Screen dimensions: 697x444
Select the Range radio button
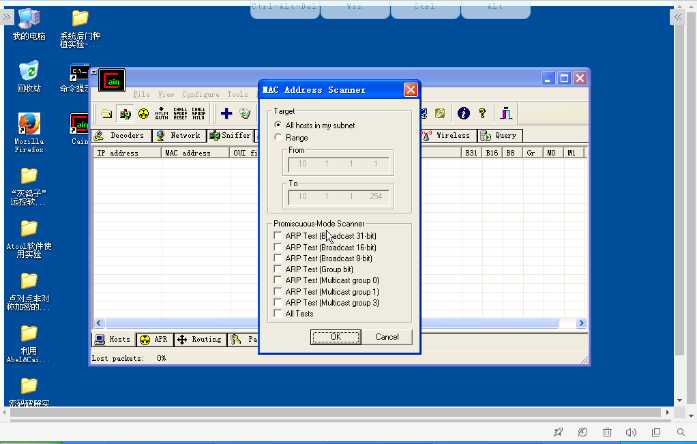click(278, 138)
